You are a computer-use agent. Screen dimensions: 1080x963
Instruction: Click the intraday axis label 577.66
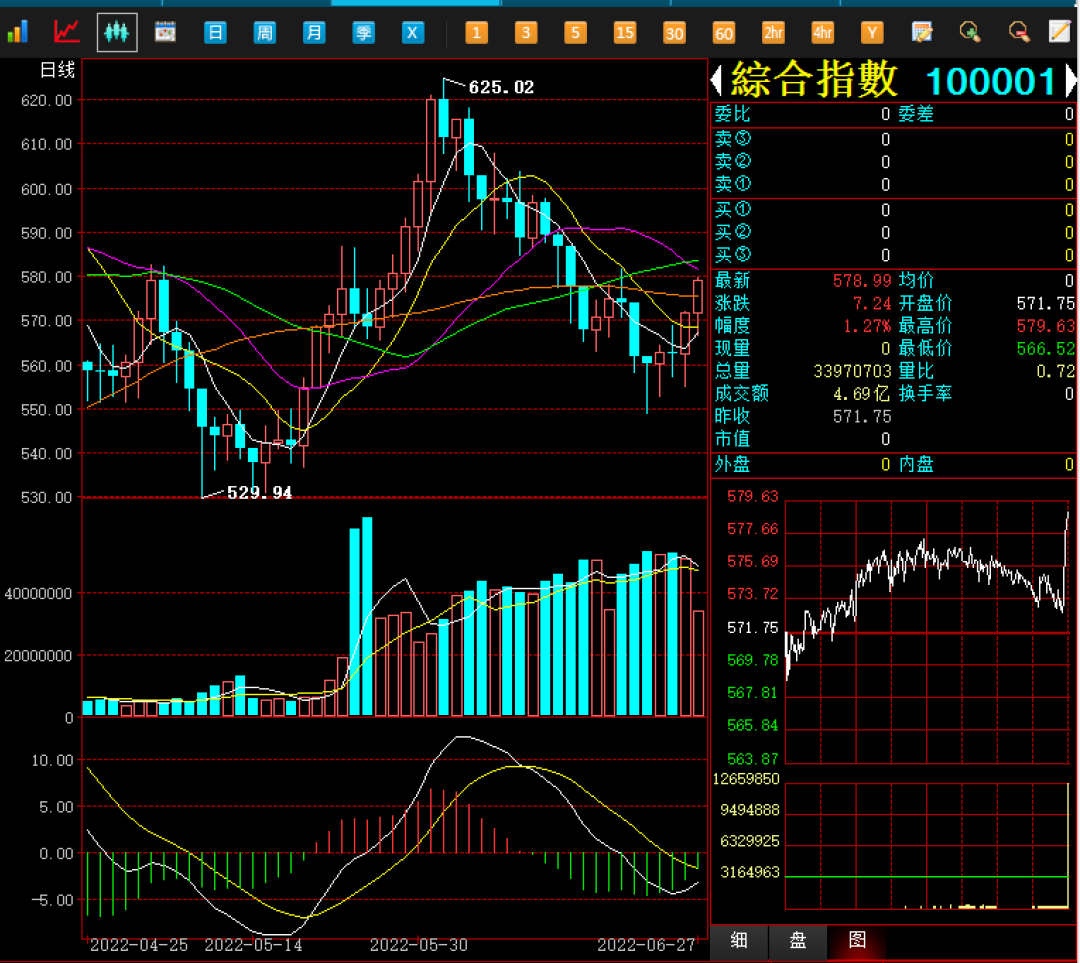pos(752,529)
